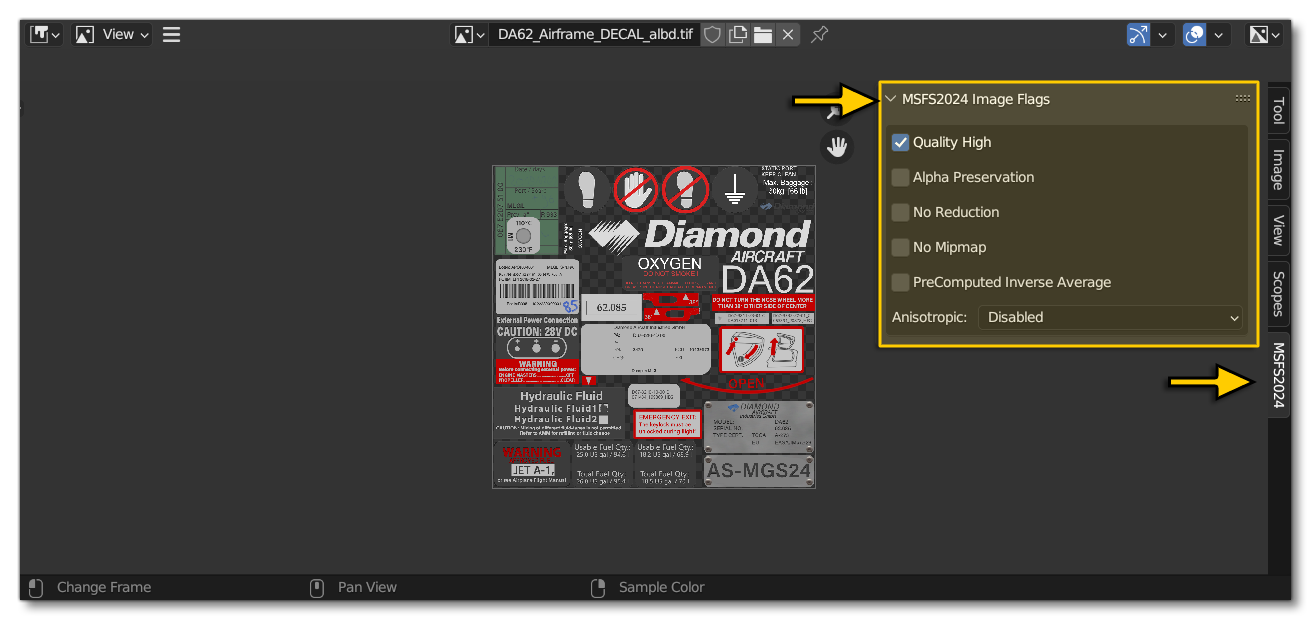Open the editor type selector icon
Screen dimensions: 1311x620
(x=40, y=33)
